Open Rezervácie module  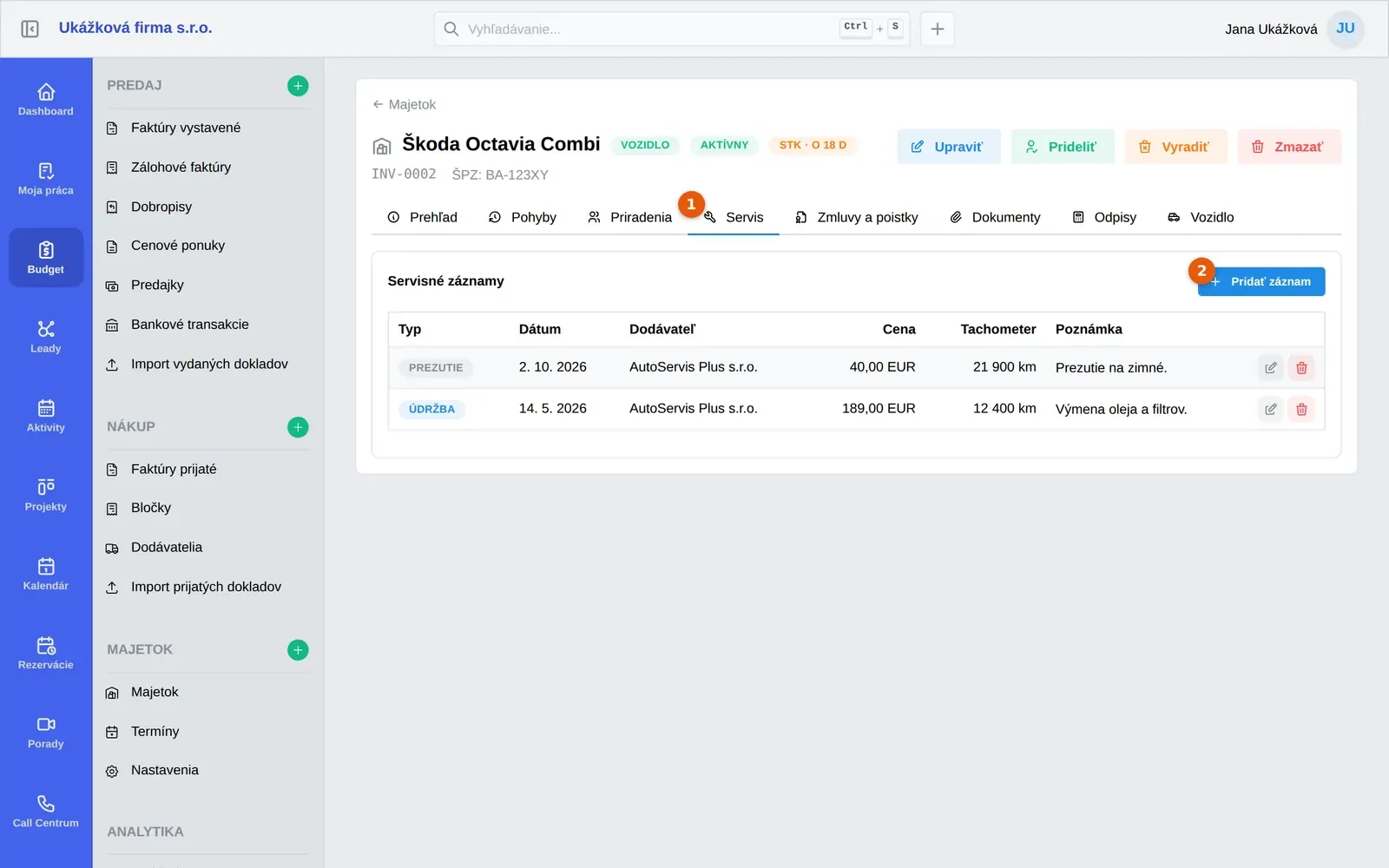tap(46, 653)
